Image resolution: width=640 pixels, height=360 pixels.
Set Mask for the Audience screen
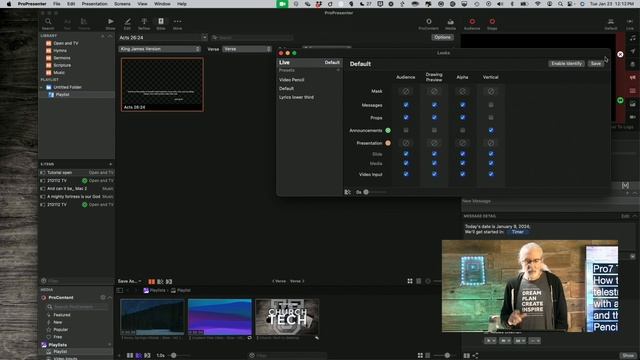tap(406, 91)
